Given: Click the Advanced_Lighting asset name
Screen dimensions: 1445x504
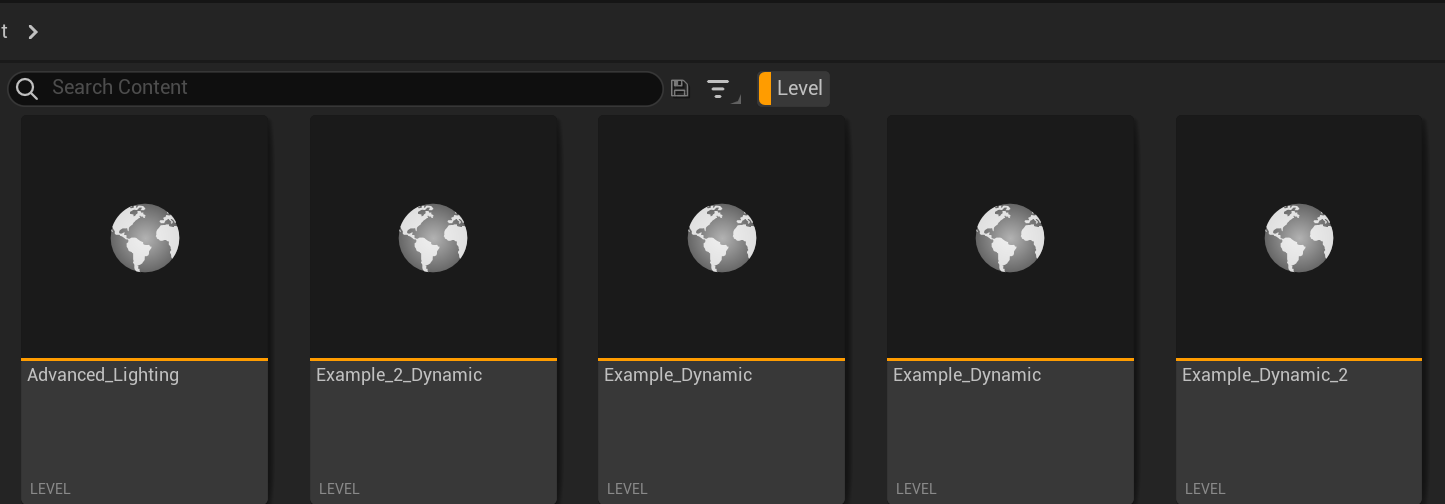Looking at the screenshot, I should [x=103, y=375].
